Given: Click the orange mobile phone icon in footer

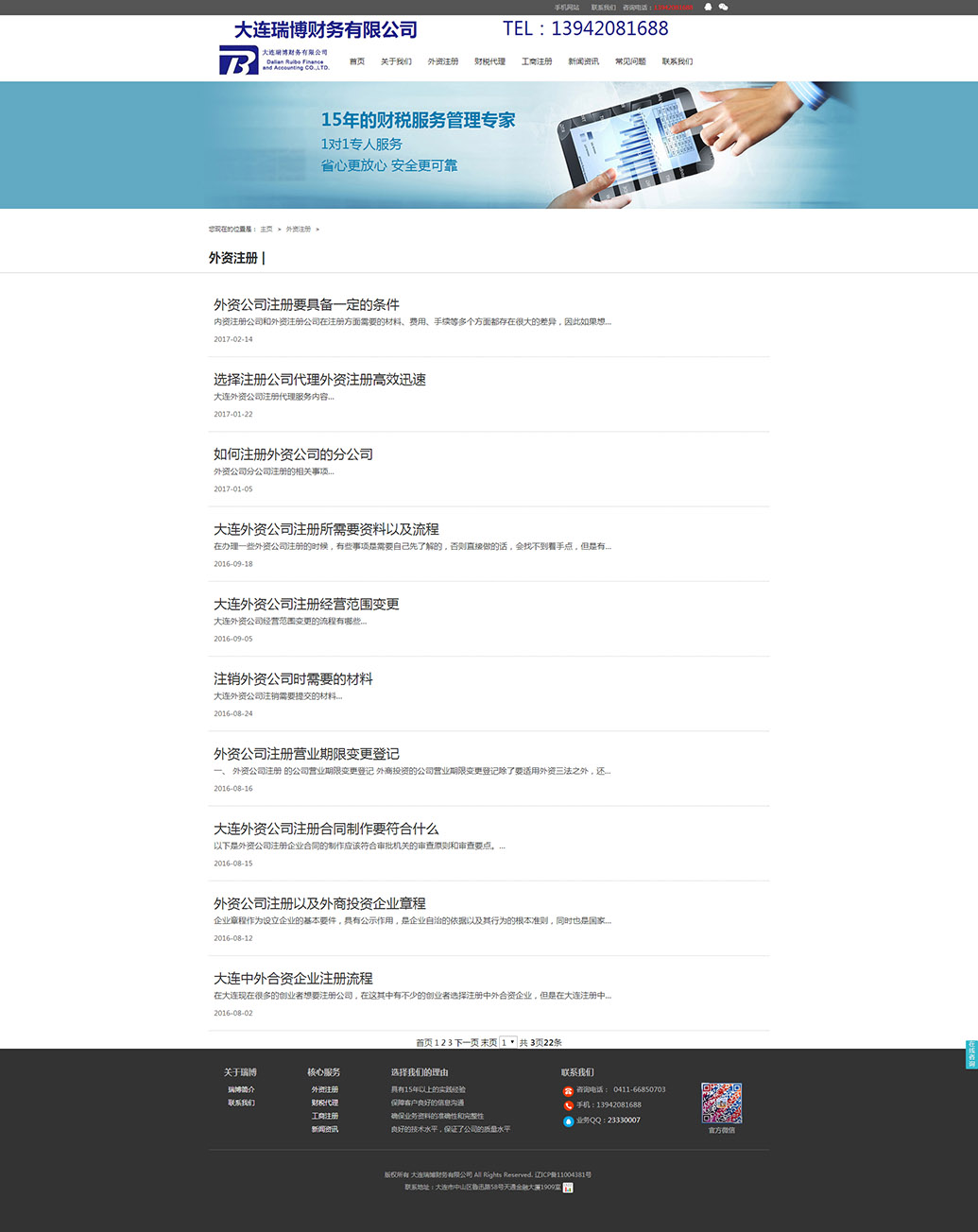Looking at the screenshot, I should click(568, 1105).
